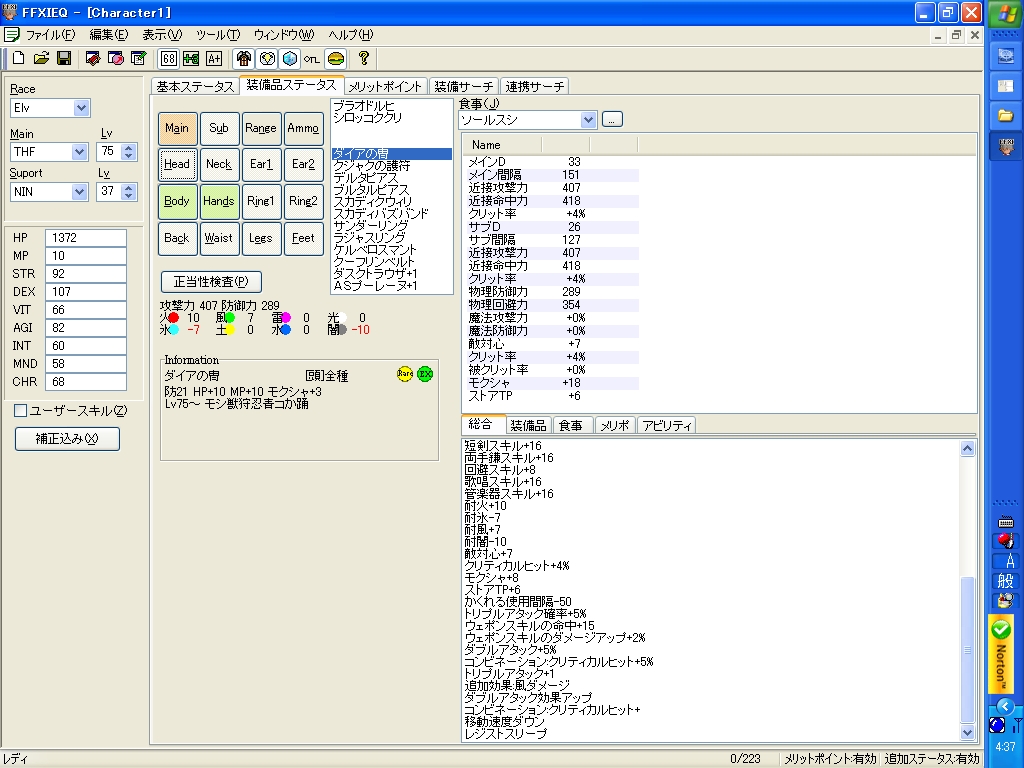Click the New file toolbar icon

click(18, 58)
